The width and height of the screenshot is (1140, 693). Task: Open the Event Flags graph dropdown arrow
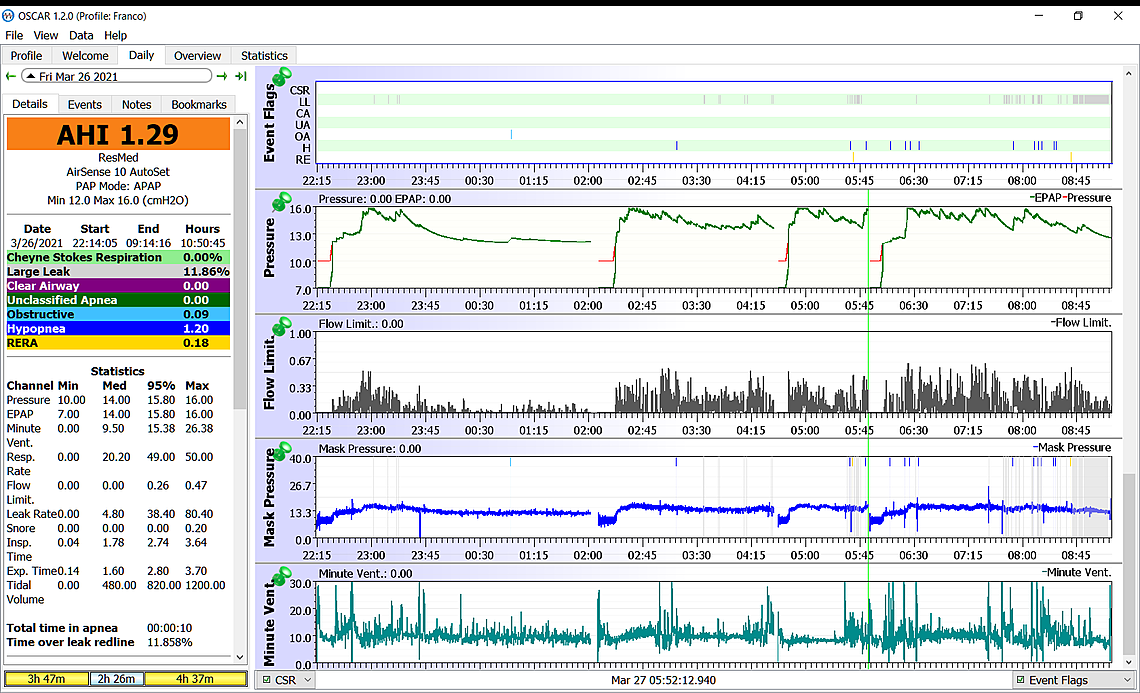pos(1128,680)
